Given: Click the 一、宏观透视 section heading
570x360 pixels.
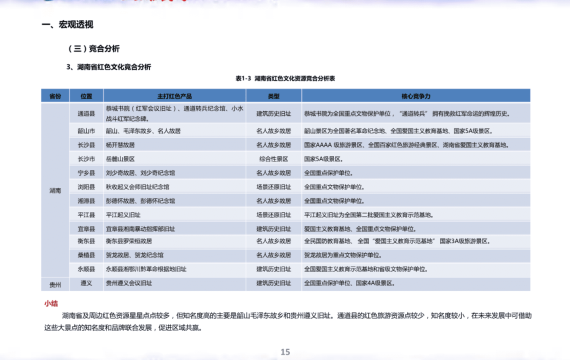Looking at the screenshot, I should (x=68, y=24).
